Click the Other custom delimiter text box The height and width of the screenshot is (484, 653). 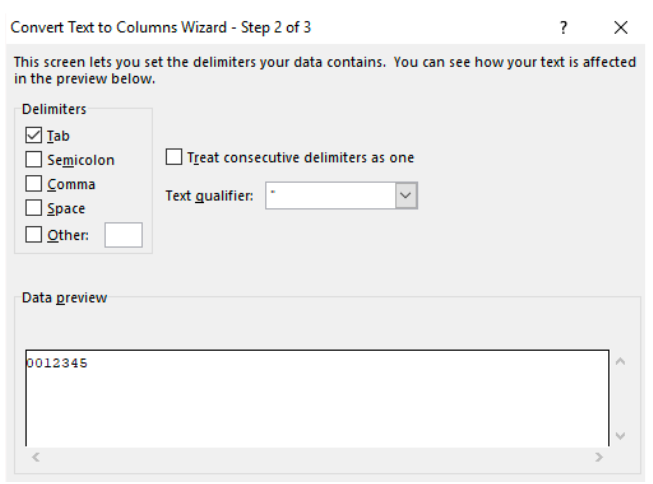(123, 235)
